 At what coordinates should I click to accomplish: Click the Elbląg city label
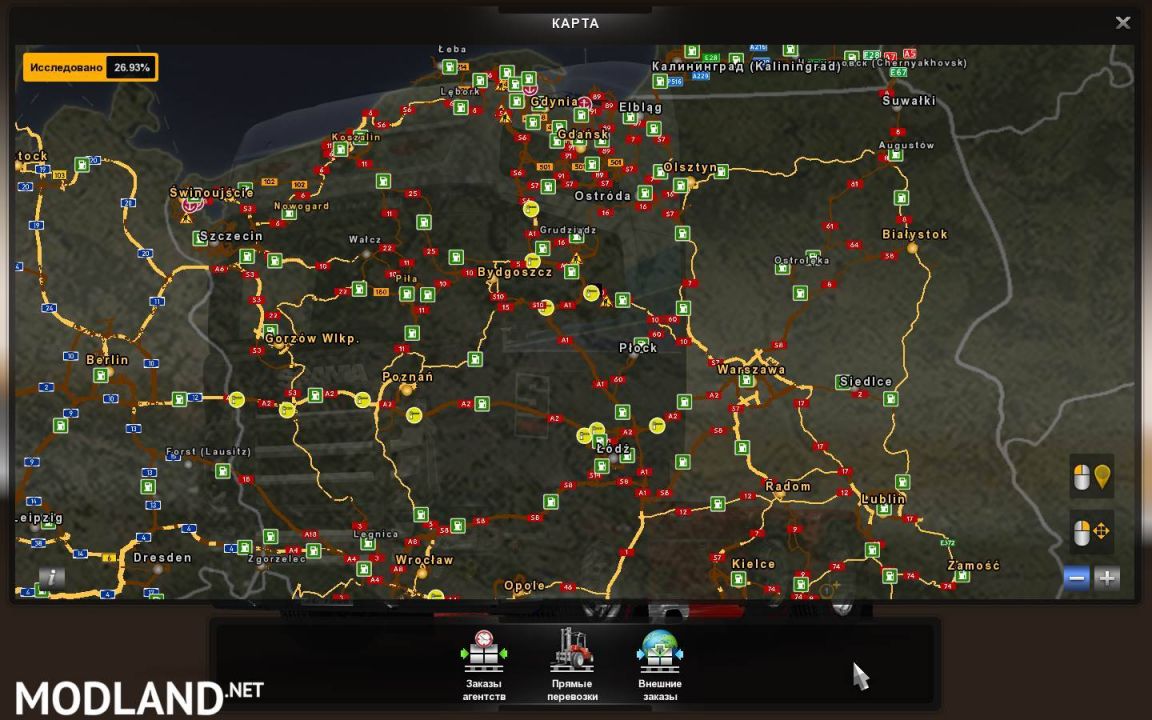coord(640,107)
